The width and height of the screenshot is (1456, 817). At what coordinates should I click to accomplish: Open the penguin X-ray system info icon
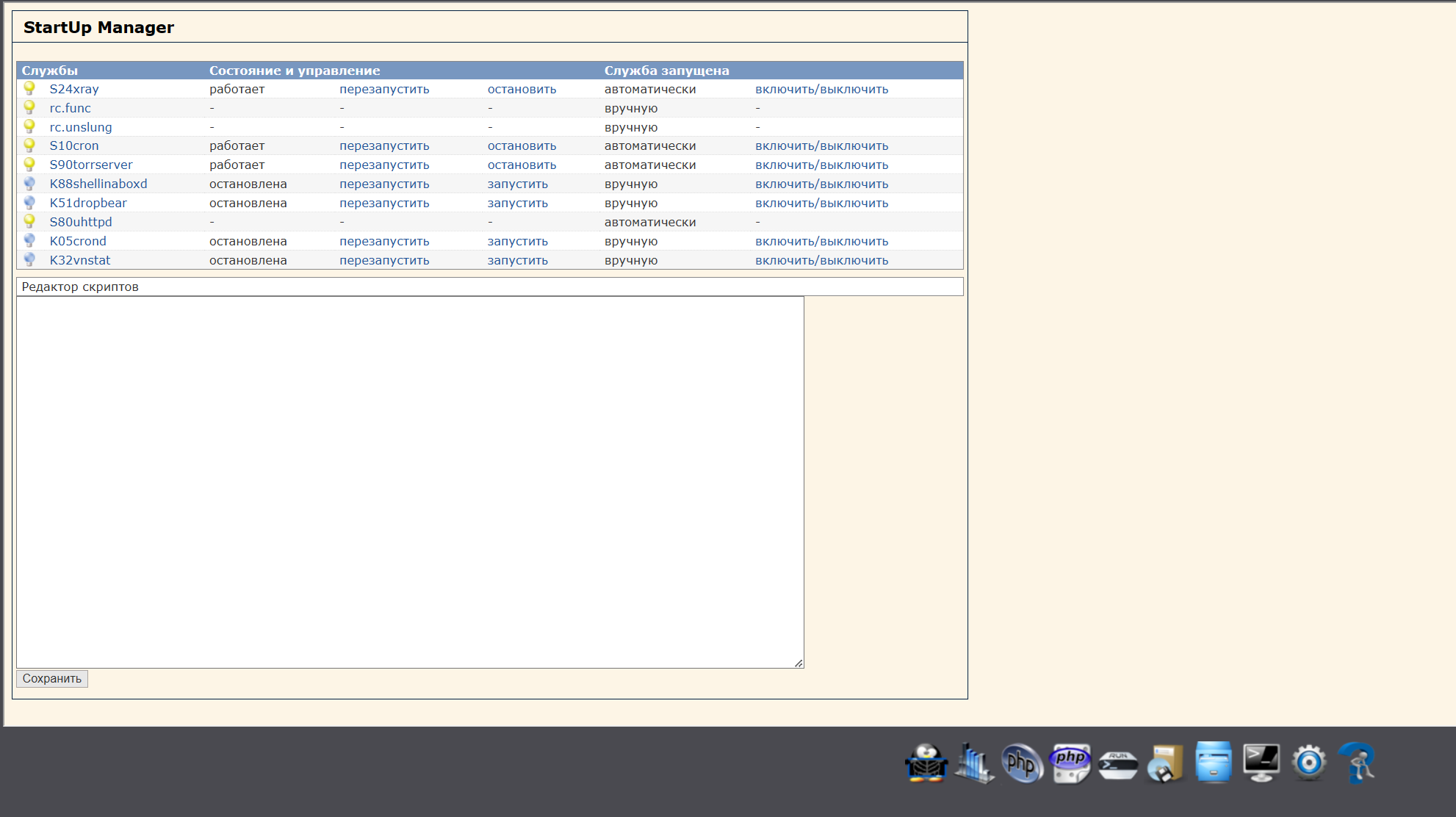pos(926,763)
